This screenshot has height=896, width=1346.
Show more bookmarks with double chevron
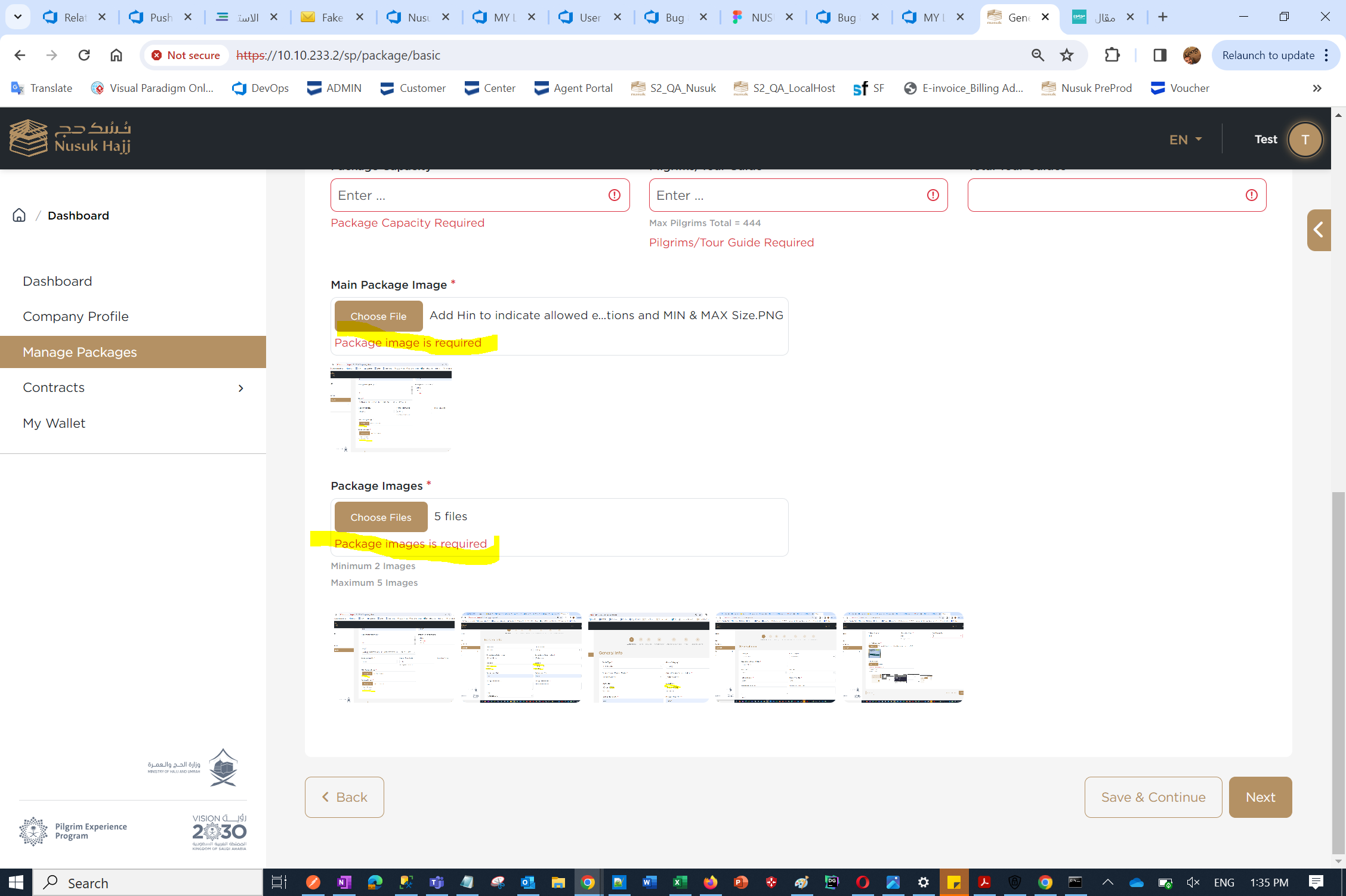tap(1317, 88)
